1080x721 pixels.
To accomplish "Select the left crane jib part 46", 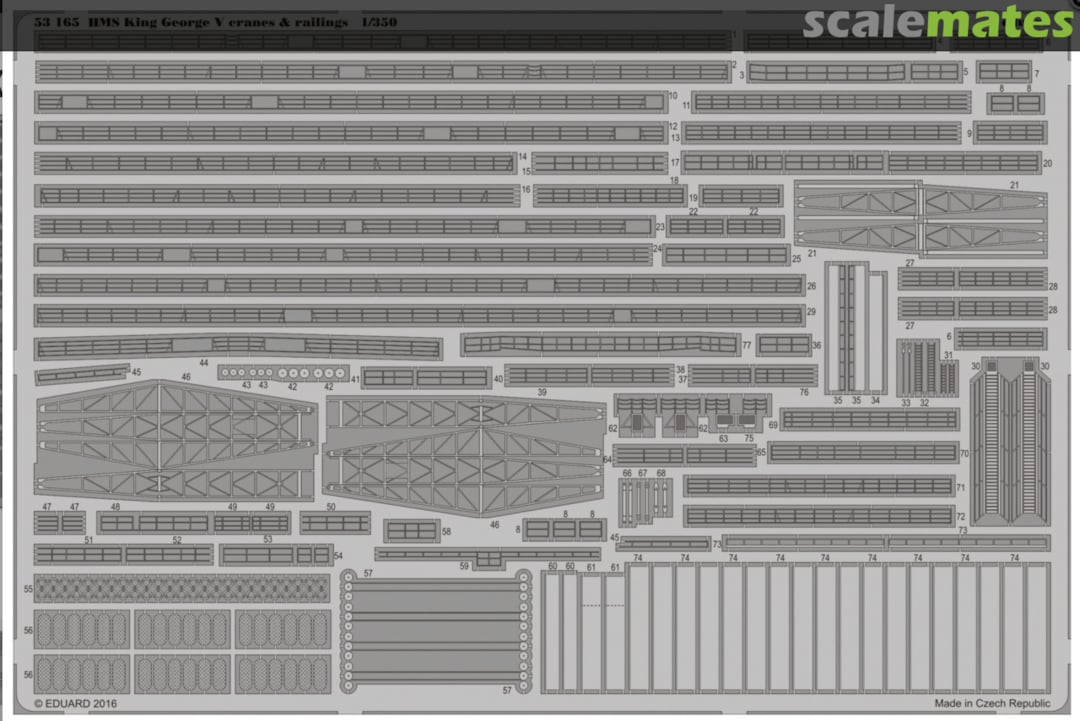I will click(x=175, y=439).
